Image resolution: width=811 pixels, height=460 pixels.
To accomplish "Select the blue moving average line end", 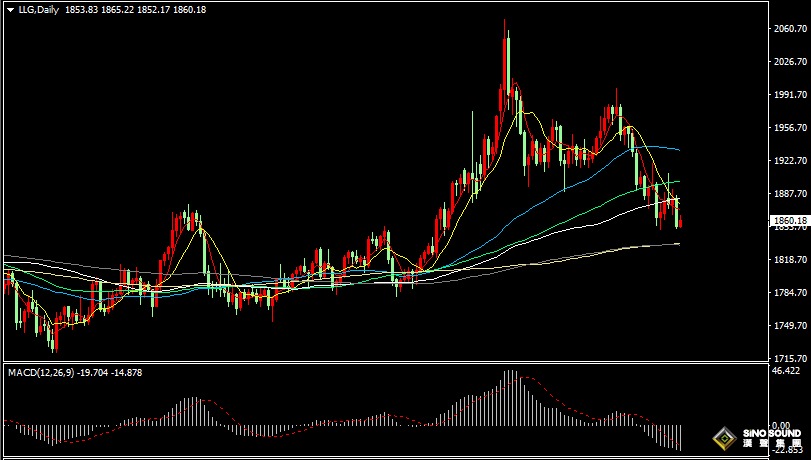I will tap(679, 150).
